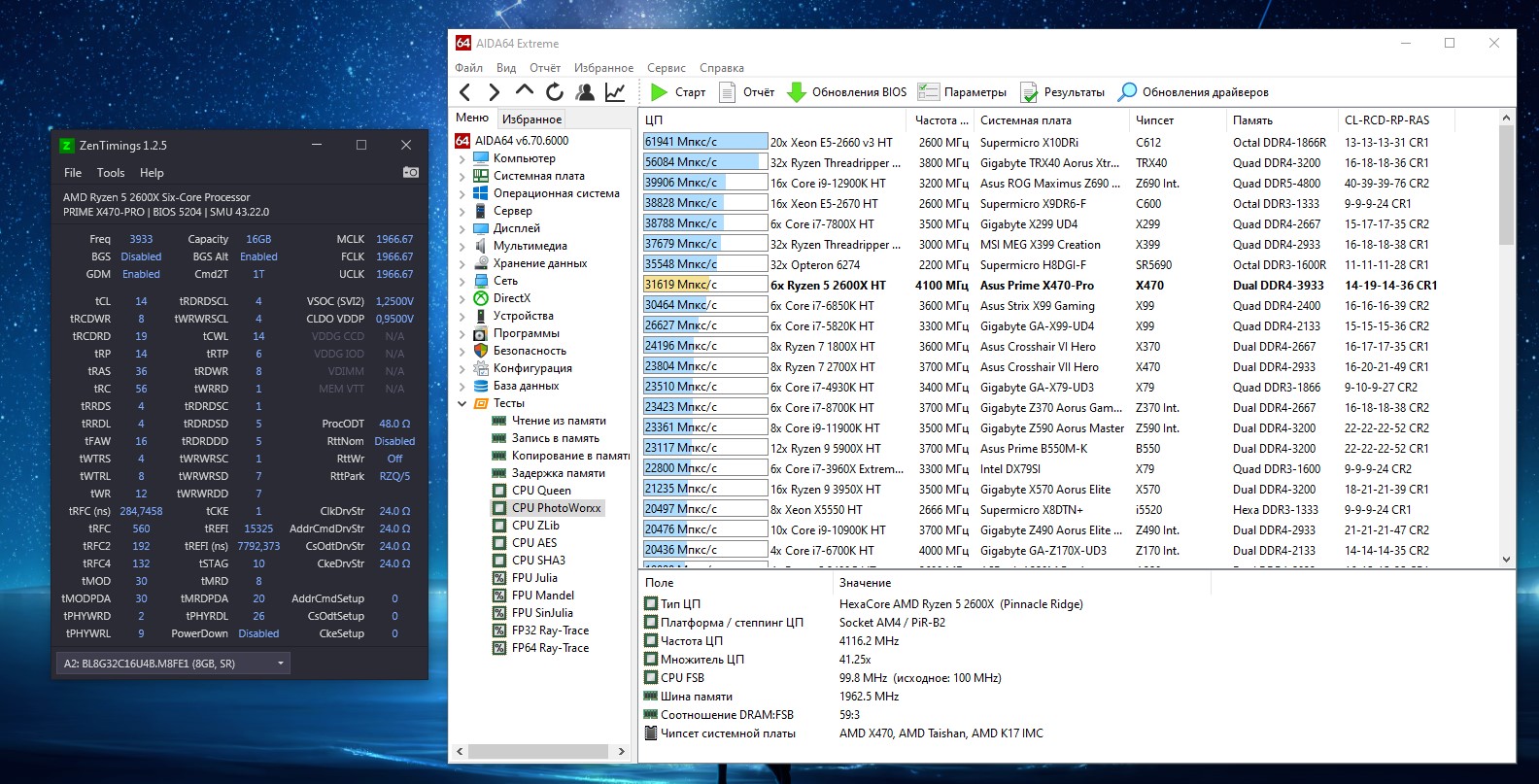The height and width of the screenshot is (784, 1539).
Task: Select the Задержка памяти test
Action: click(x=559, y=473)
